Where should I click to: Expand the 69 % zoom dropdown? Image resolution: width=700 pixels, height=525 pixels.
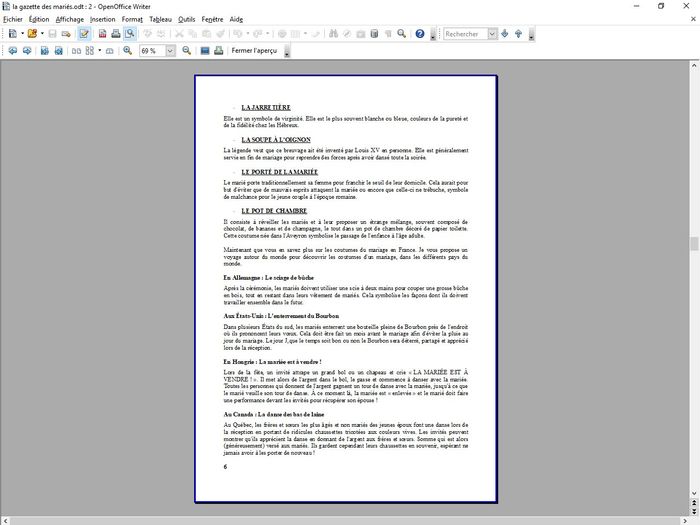pyautogui.click(x=170, y=51)
